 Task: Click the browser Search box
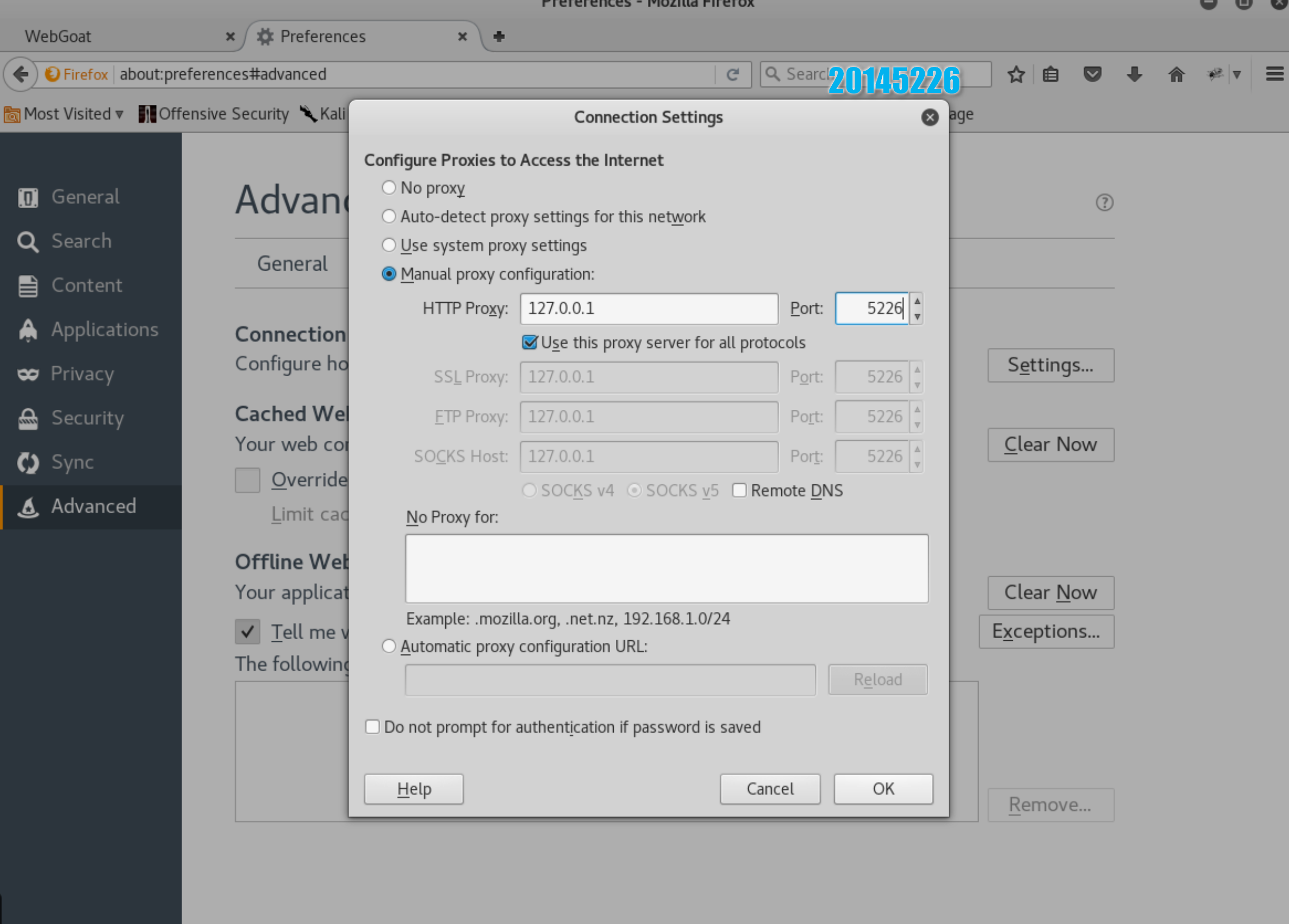coord(875,74)
